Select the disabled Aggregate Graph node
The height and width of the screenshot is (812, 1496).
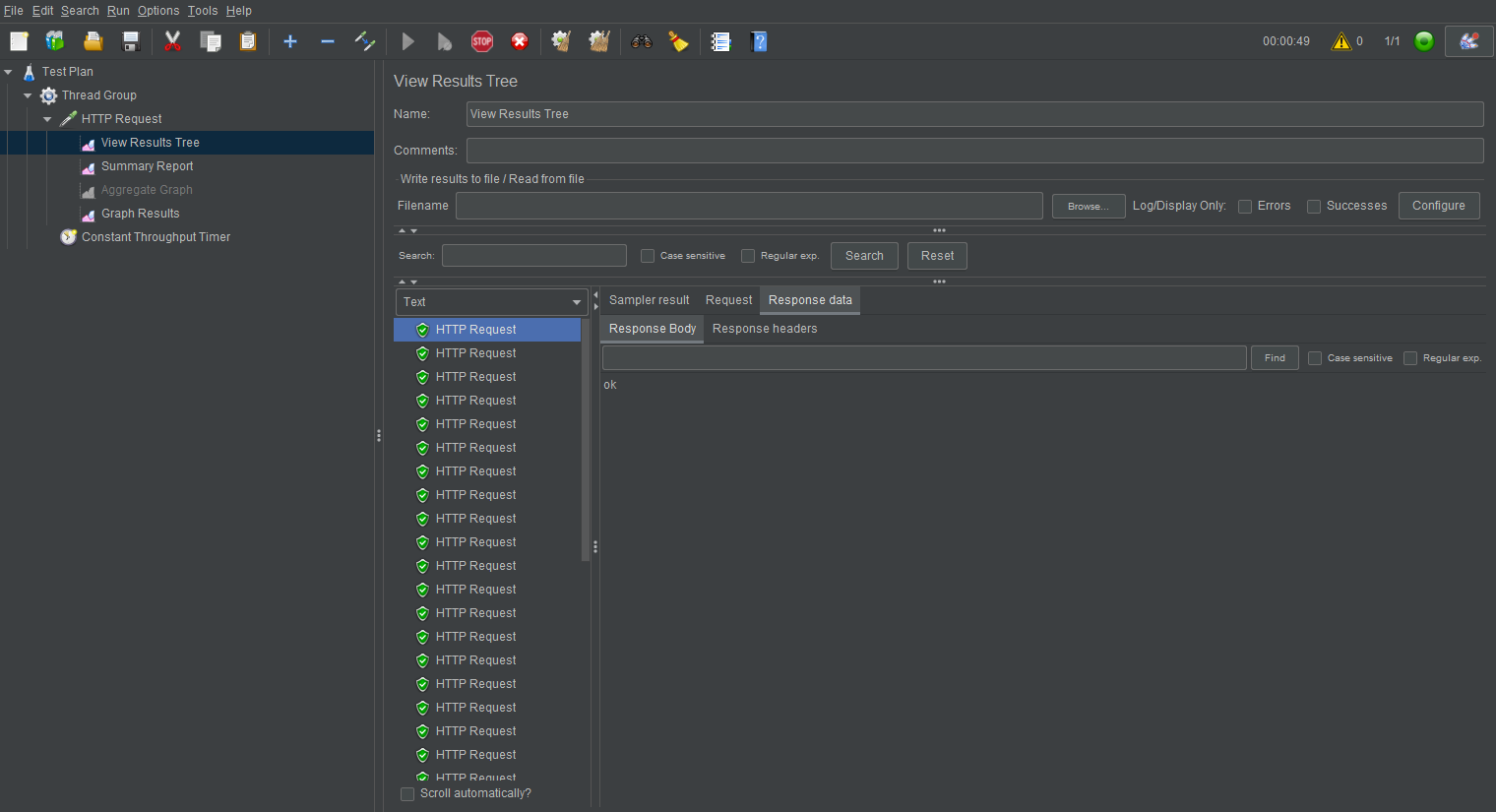(147, 190)
